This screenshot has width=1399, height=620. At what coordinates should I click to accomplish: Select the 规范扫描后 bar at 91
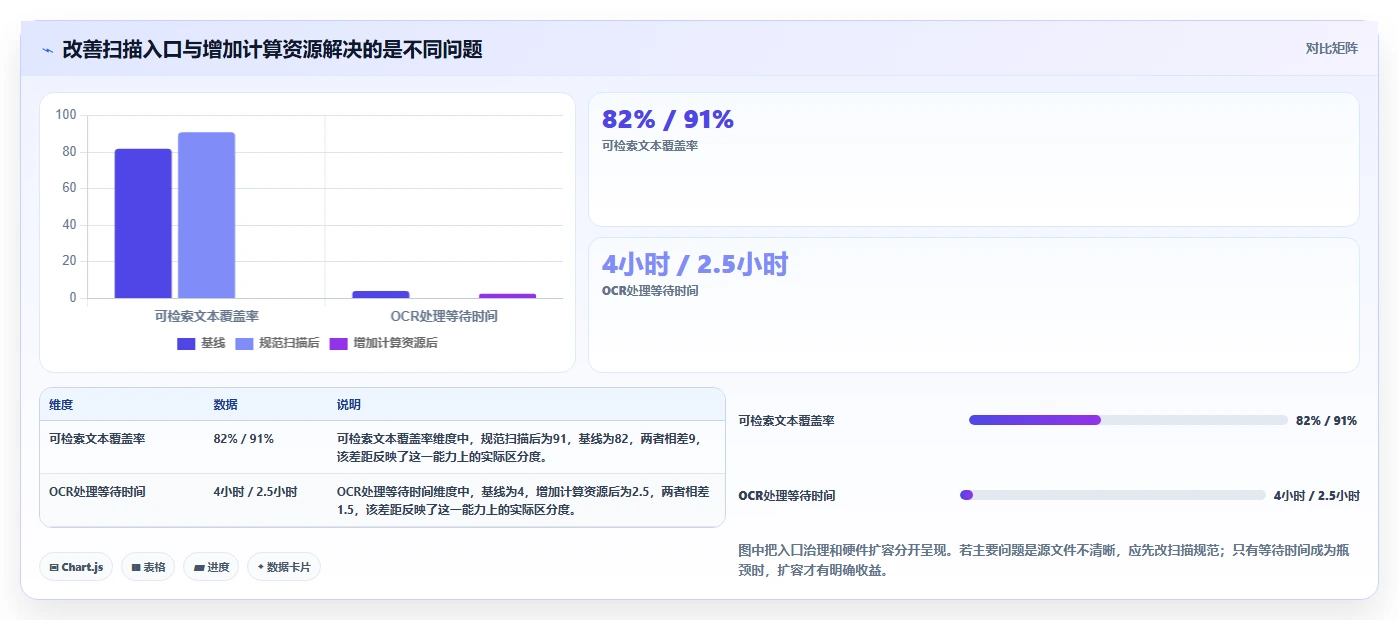coord(206,215)
